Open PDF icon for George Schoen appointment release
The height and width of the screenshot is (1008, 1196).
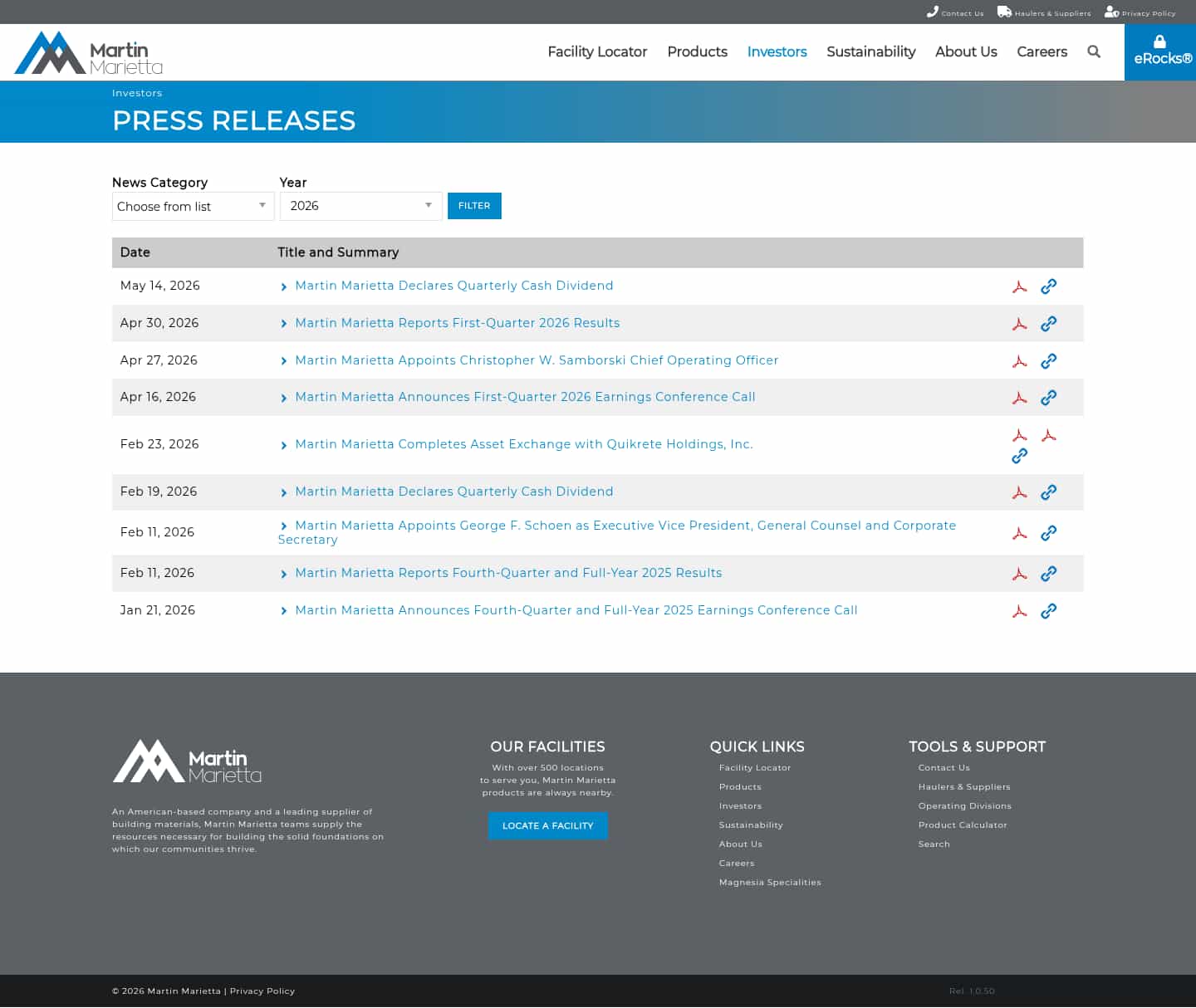[1020, 533]
